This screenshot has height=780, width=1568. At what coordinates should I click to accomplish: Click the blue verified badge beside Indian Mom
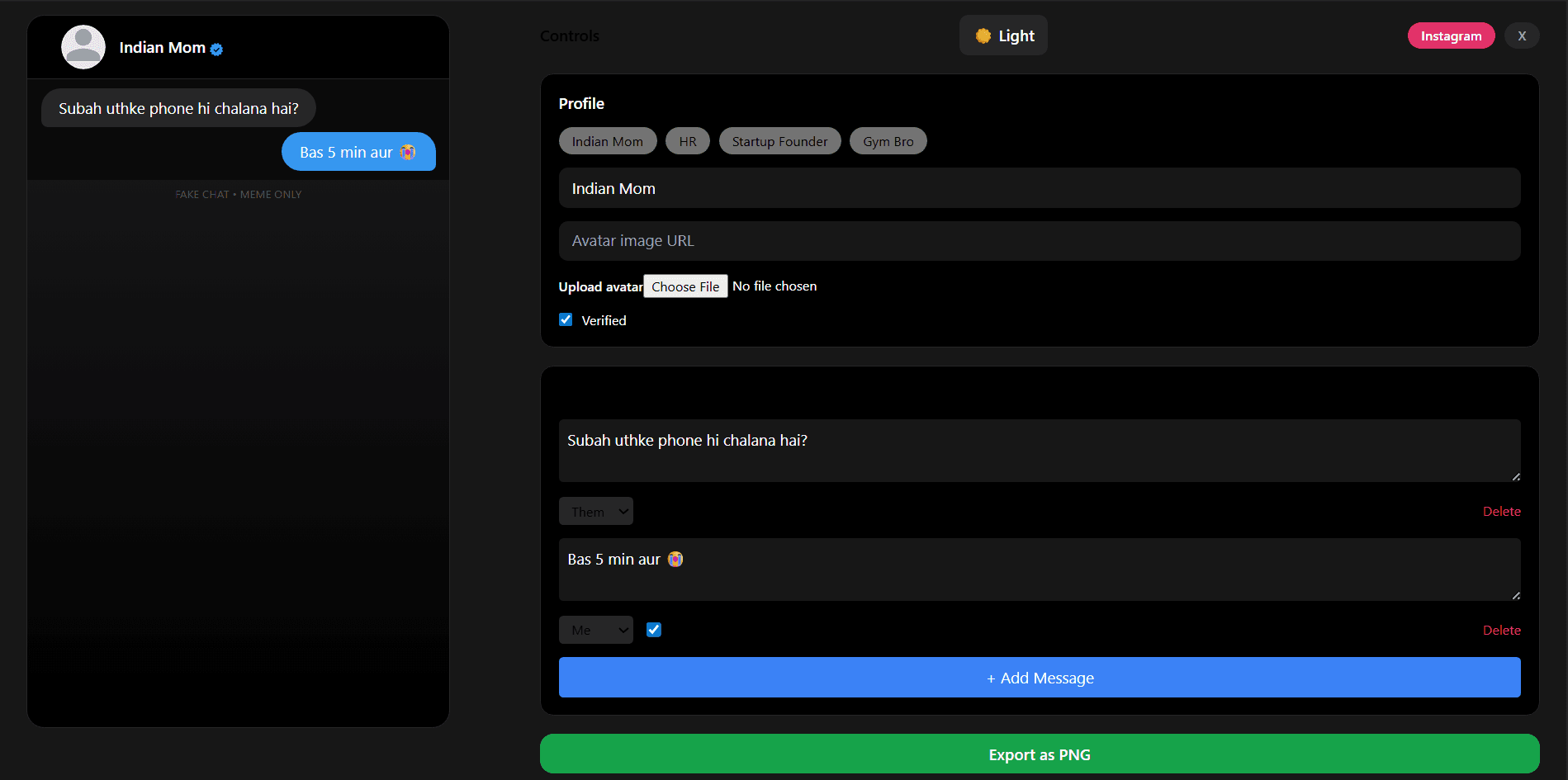point(216,50)
